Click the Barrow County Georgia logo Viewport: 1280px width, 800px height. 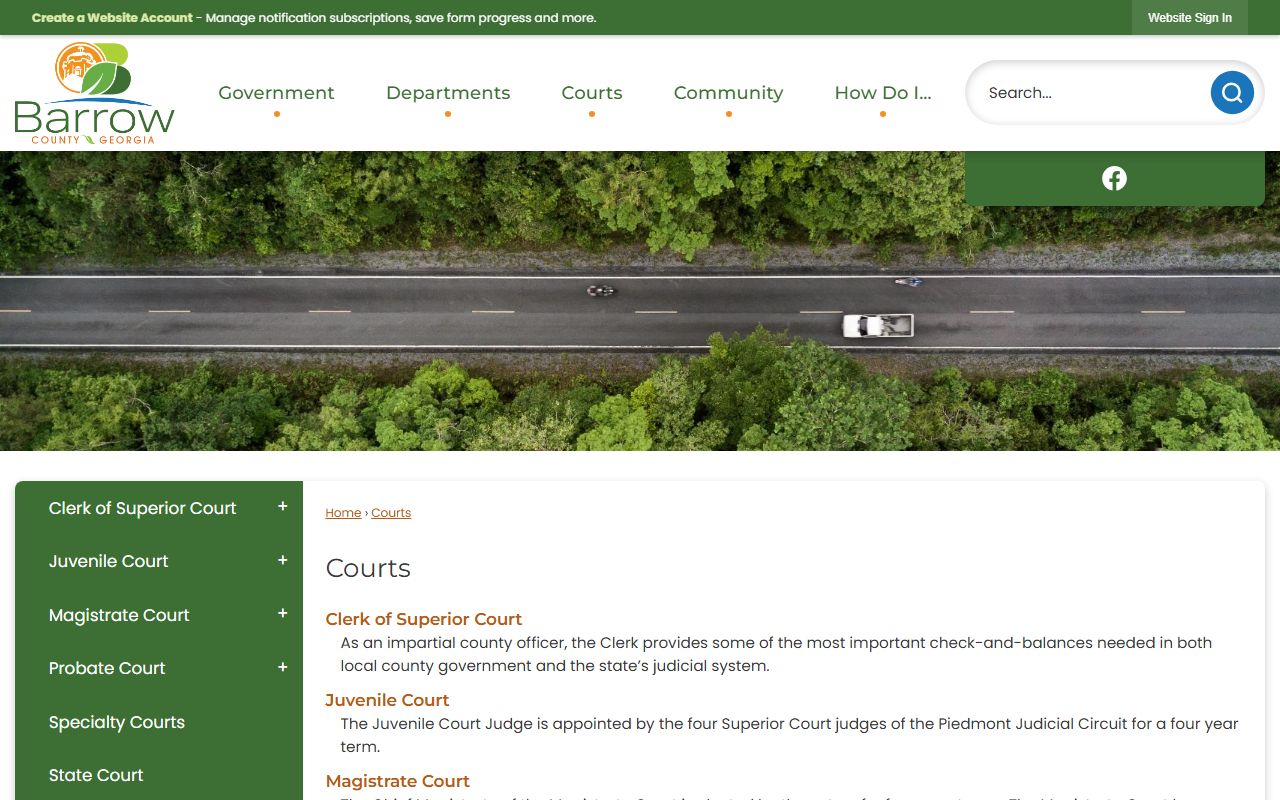95,93
